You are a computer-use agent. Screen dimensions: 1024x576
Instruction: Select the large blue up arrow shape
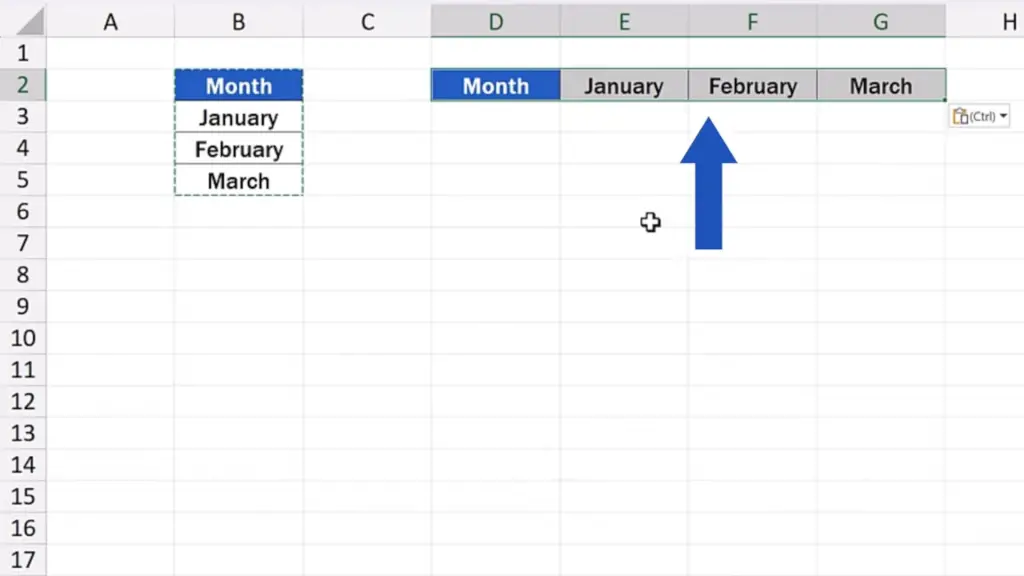[x=709, y=184]
